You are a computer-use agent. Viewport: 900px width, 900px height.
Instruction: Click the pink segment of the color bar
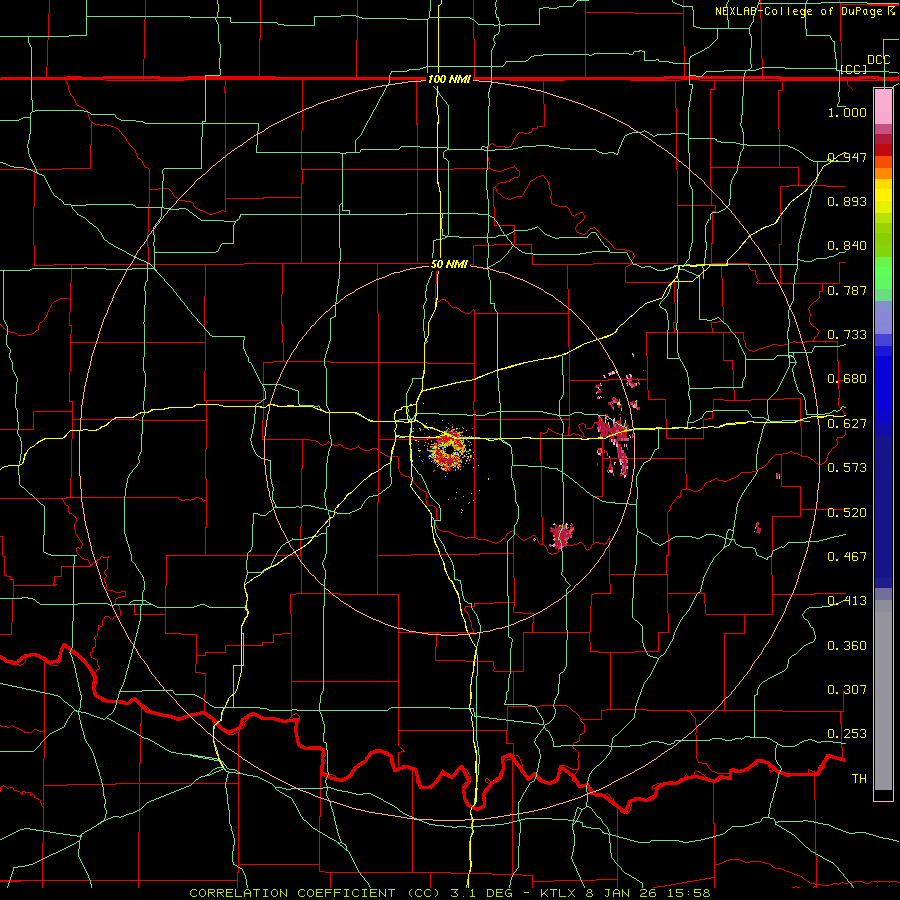(883, 106)
